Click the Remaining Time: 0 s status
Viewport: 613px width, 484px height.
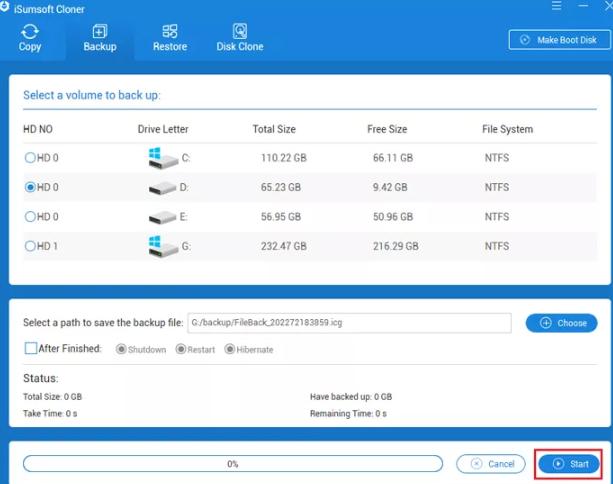point(348,414)
